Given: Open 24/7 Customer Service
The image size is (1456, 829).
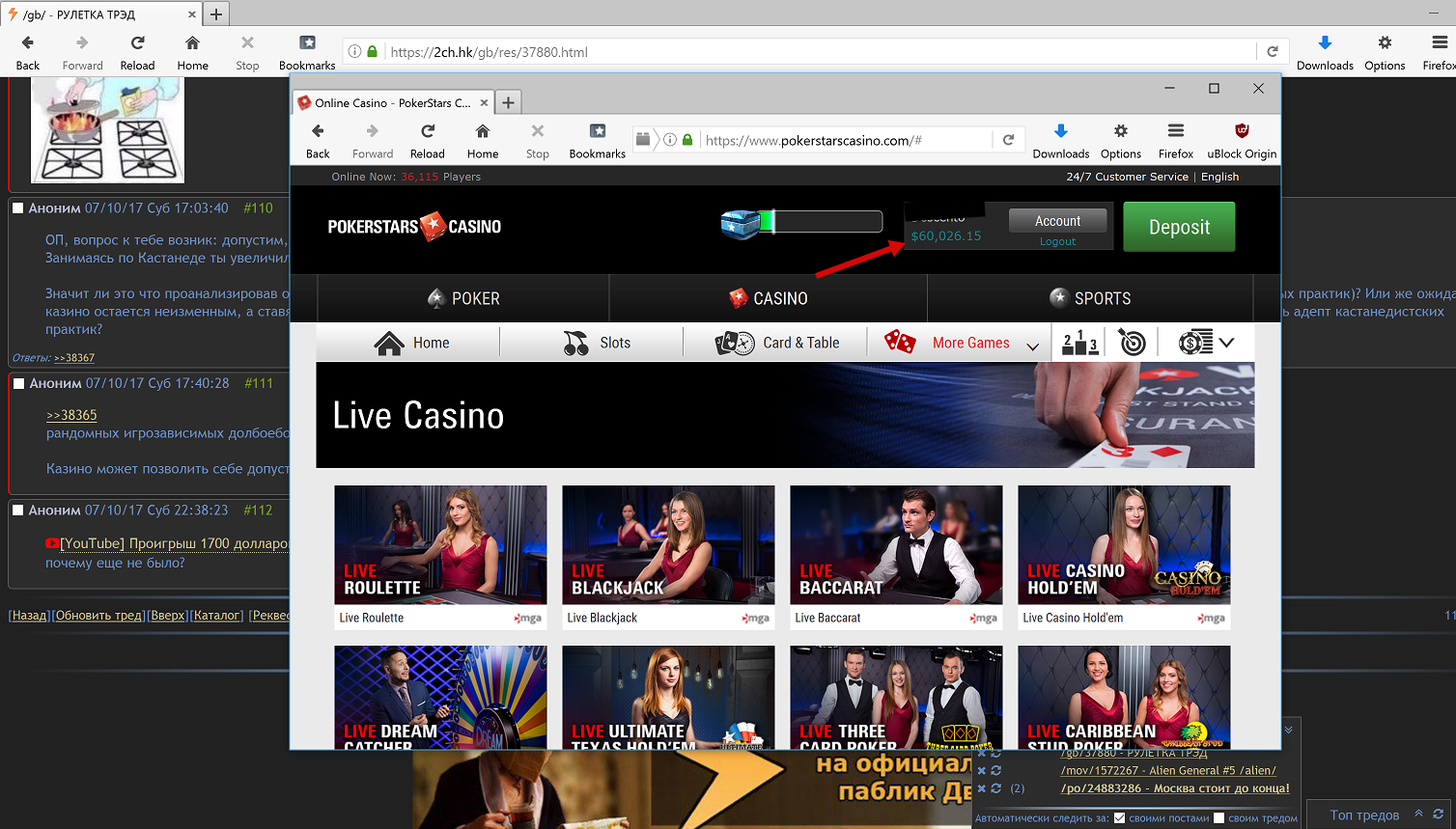Looking at the screenshot, I should pyautogui.click(x=1127, y=177).
